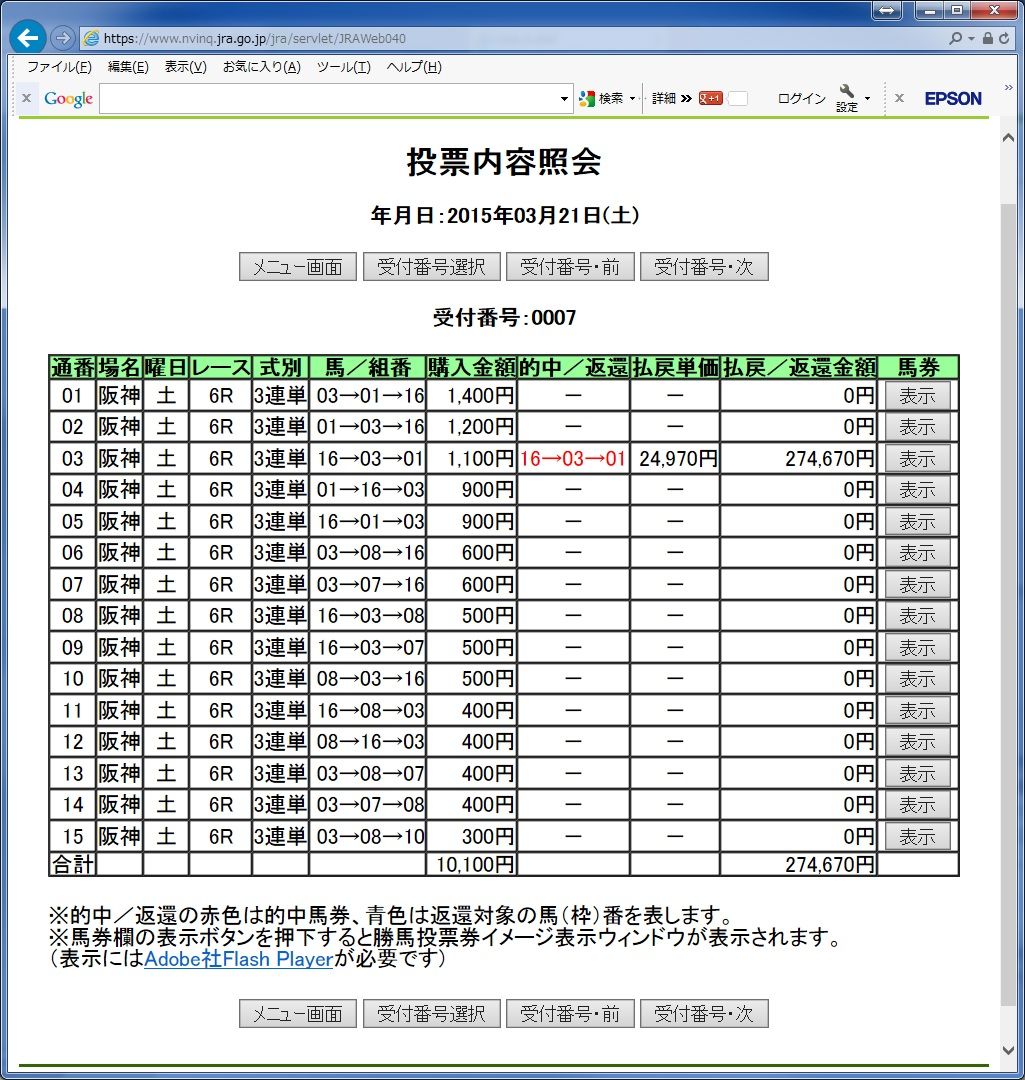Click inside the Google toolbar search field
The height and width of the screenshot is (1080, 1025).
click(329, 98)
